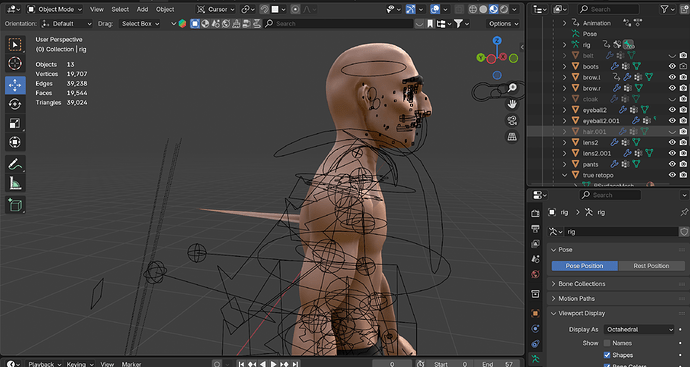Toggle camera view icon in viewport

pyautogui.click(x=512, y=121)
